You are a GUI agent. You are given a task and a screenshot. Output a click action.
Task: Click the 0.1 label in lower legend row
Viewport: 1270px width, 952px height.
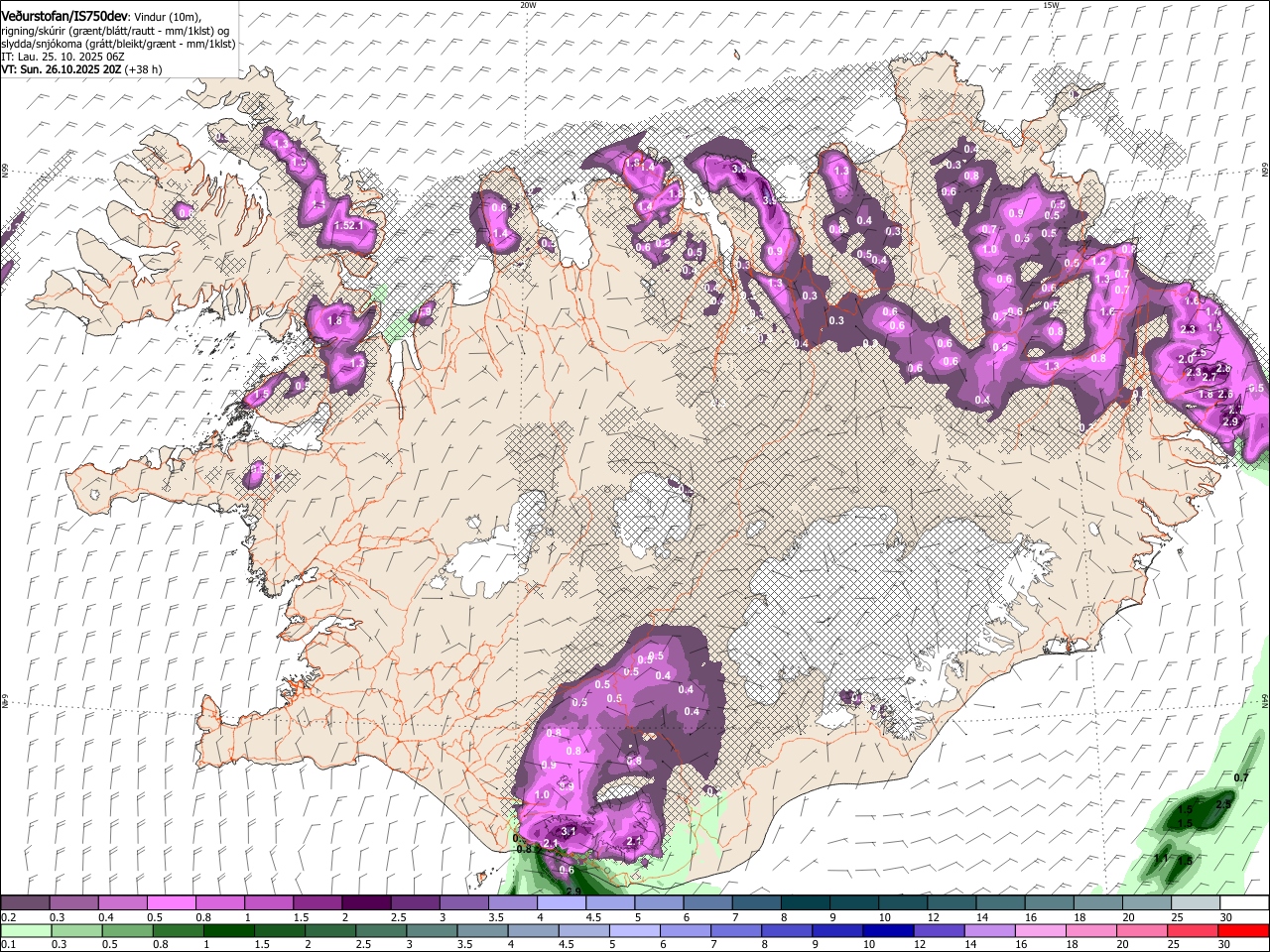(x=8, y=944)
